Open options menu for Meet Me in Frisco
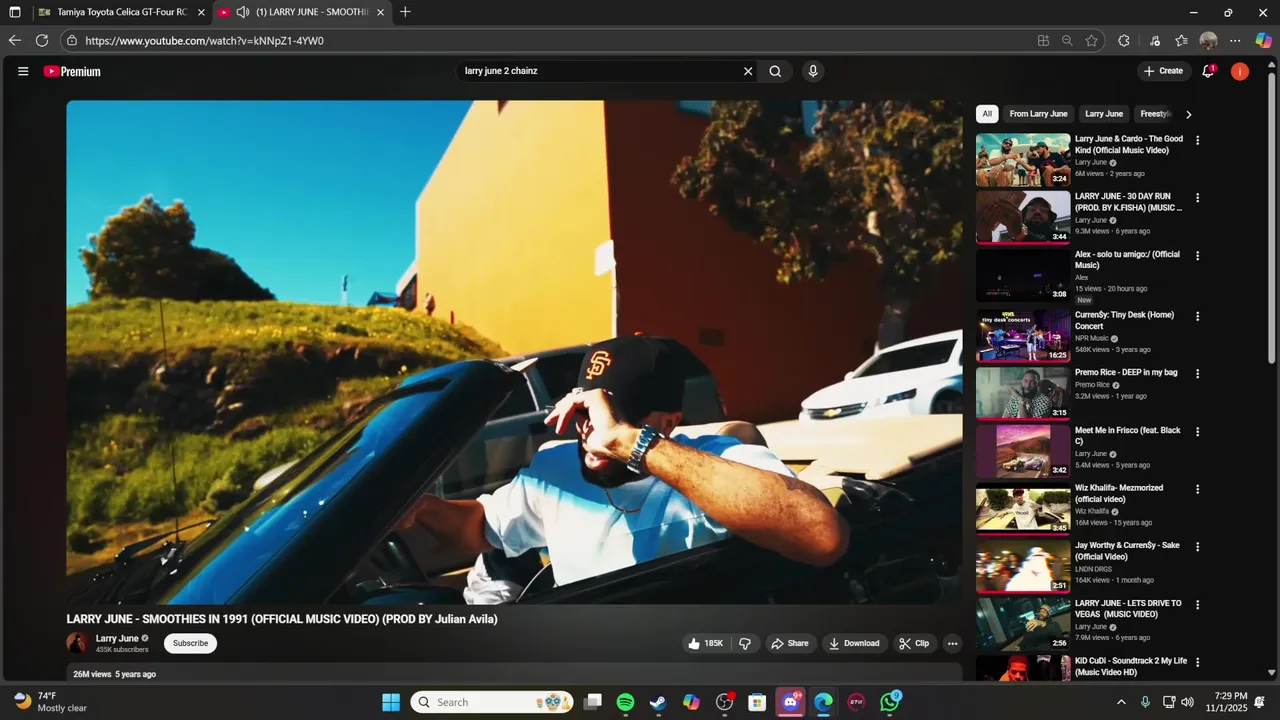Viewport: 1280px width, 720px height. [x=1197, y=432]
